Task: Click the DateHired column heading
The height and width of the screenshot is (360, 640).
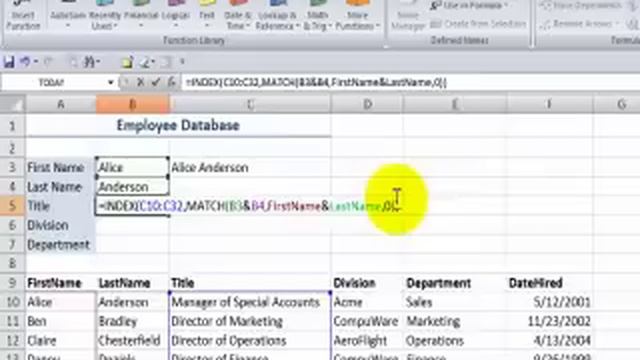Action: 549,283
